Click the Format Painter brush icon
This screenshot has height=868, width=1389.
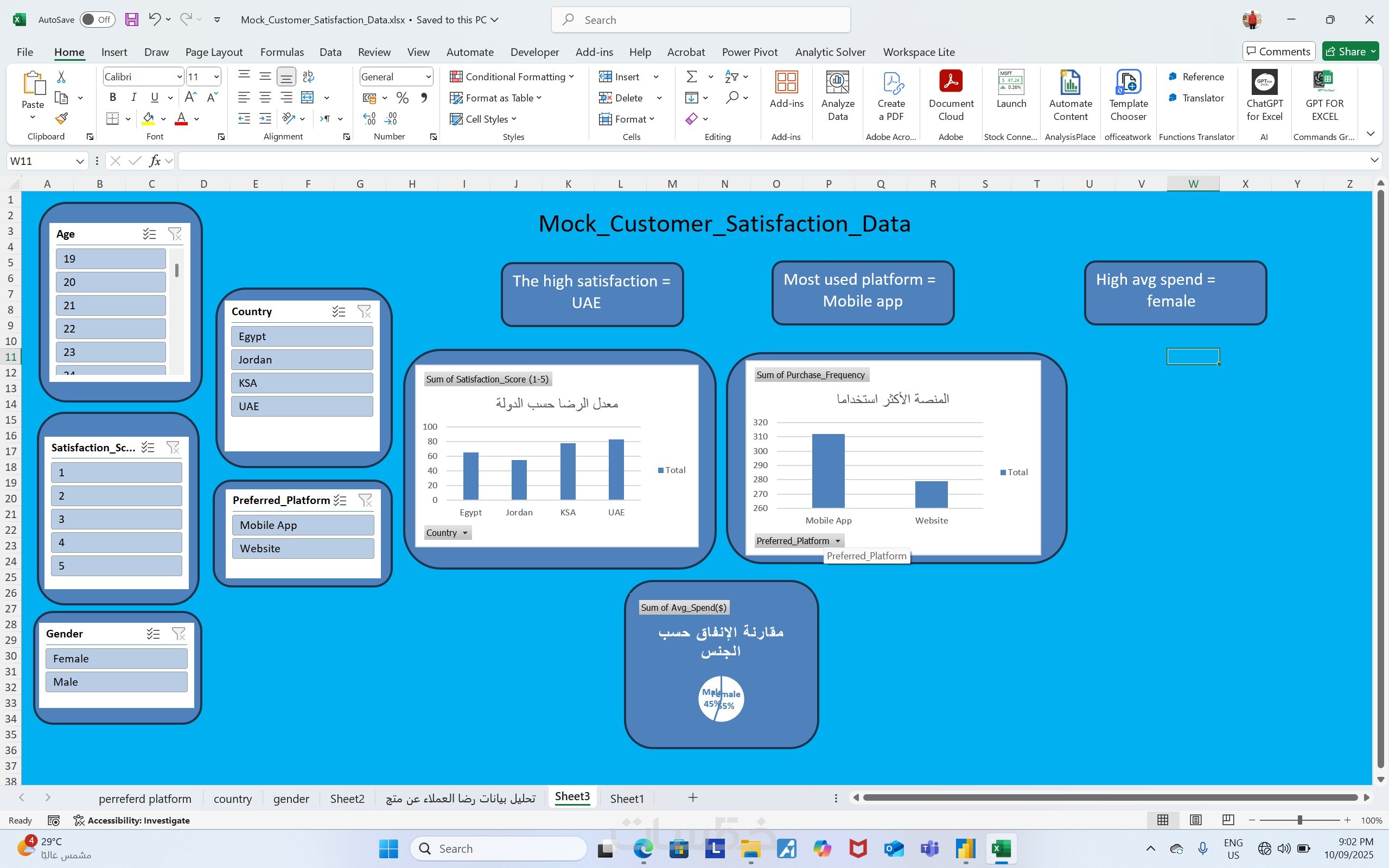pos(61,118)
